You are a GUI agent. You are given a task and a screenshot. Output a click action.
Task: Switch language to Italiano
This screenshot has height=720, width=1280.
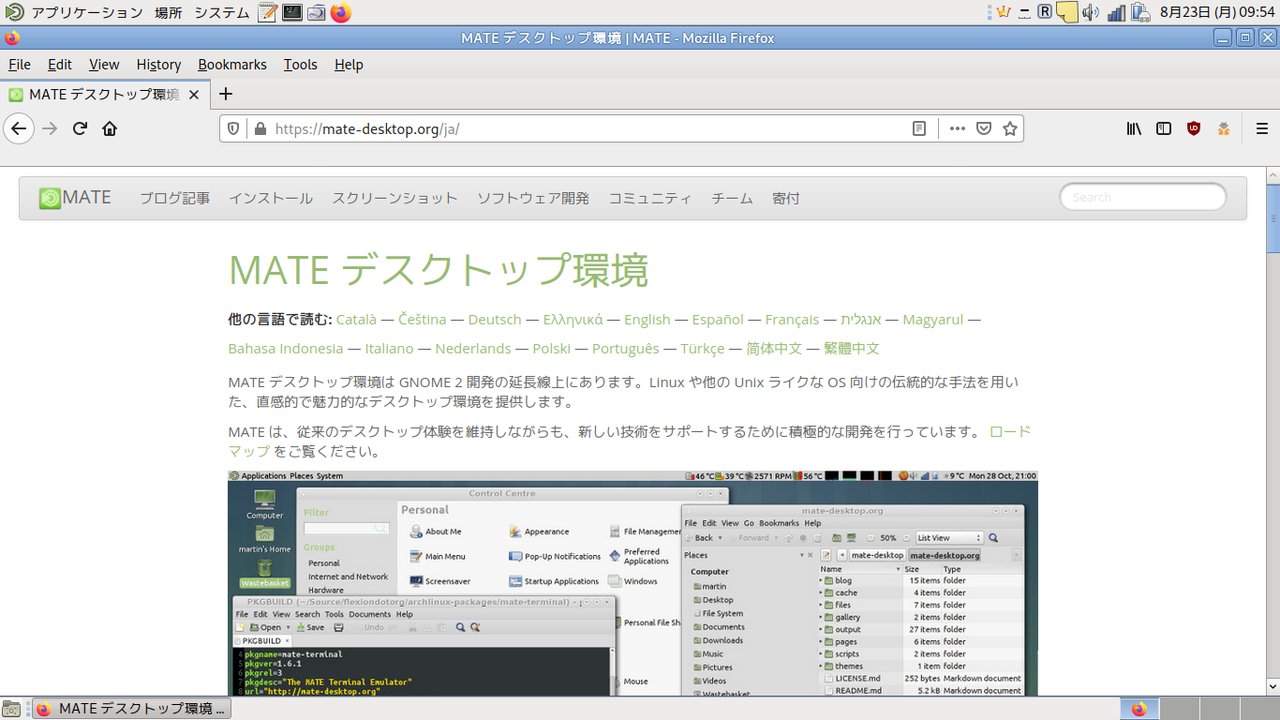coord(389,348)
